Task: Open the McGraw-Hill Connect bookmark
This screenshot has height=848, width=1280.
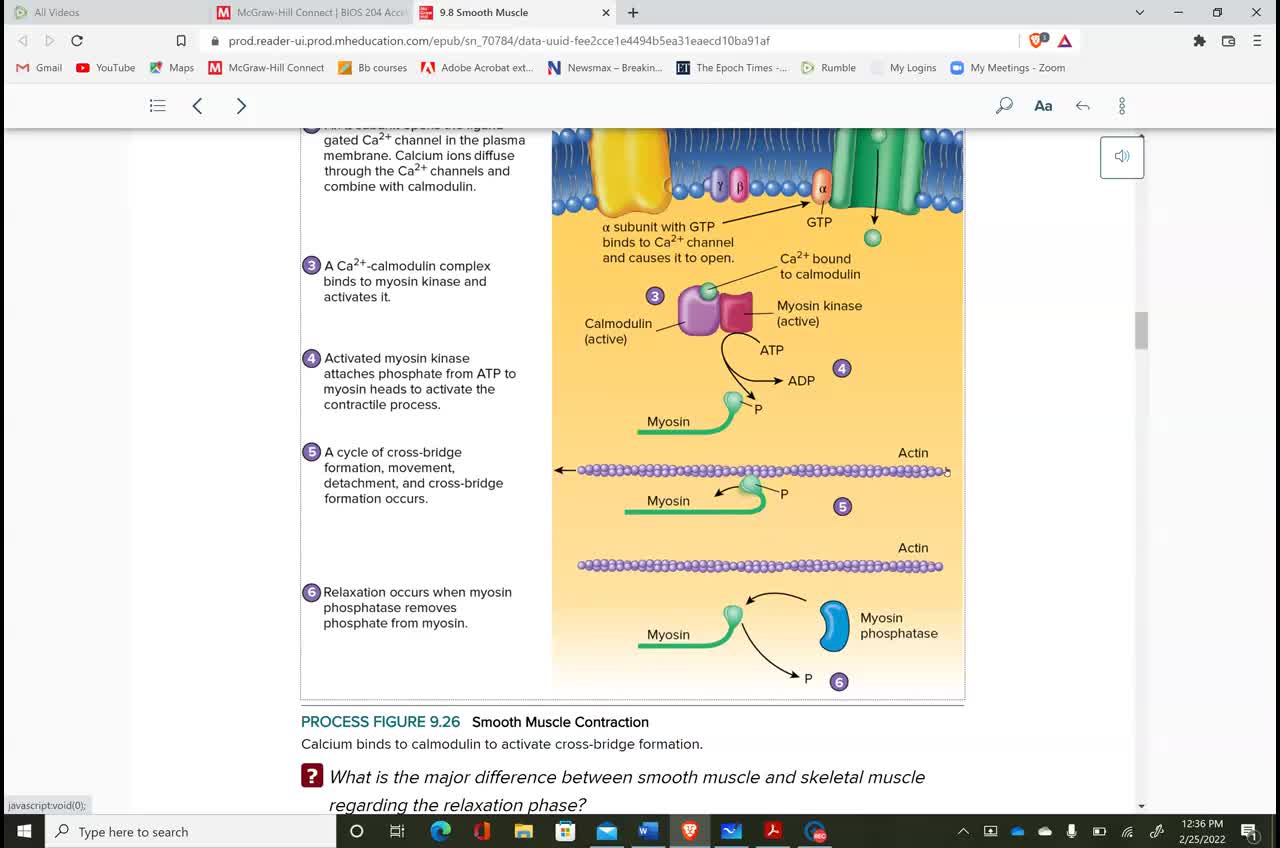Action: point(266,68)
